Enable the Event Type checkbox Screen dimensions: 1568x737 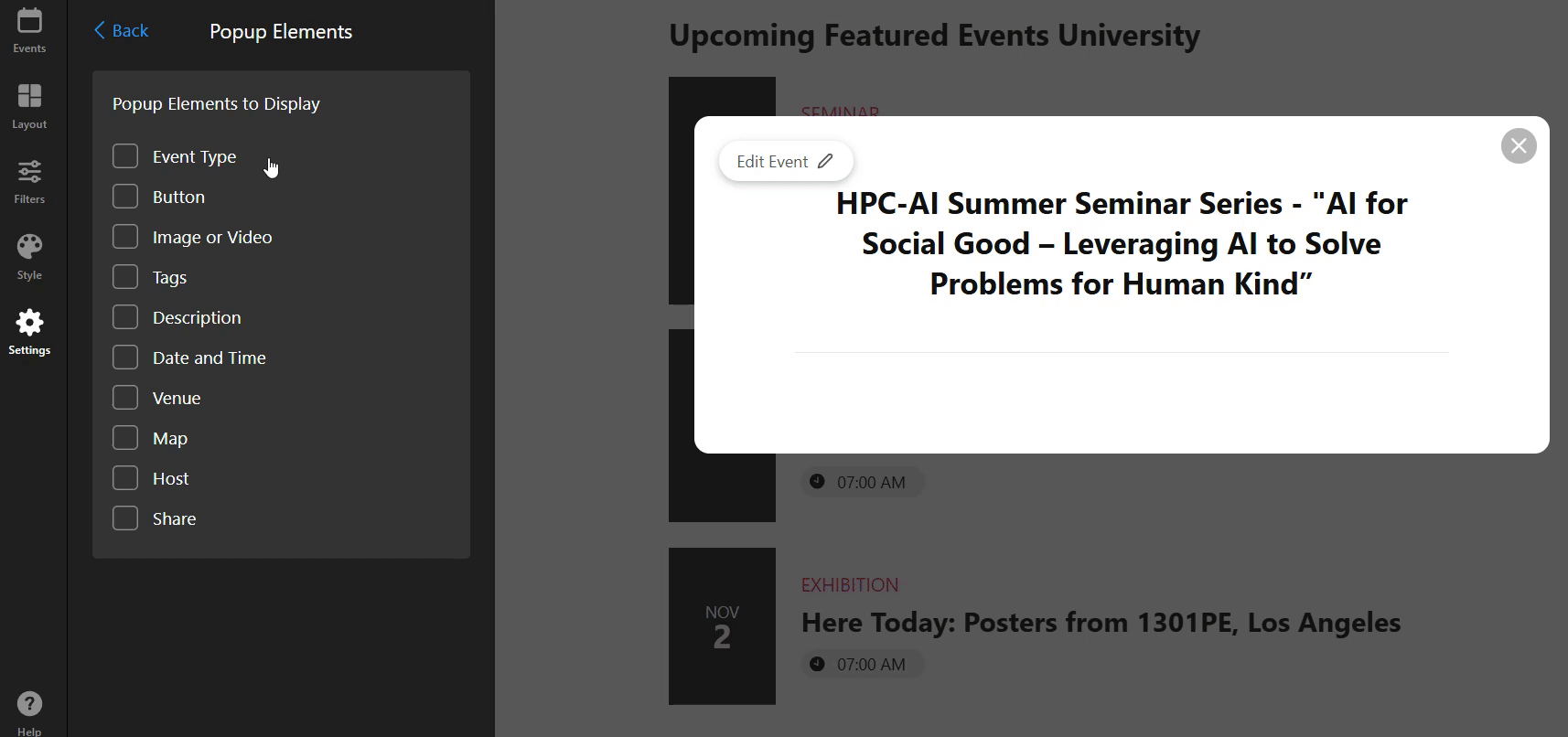point(125,156)
